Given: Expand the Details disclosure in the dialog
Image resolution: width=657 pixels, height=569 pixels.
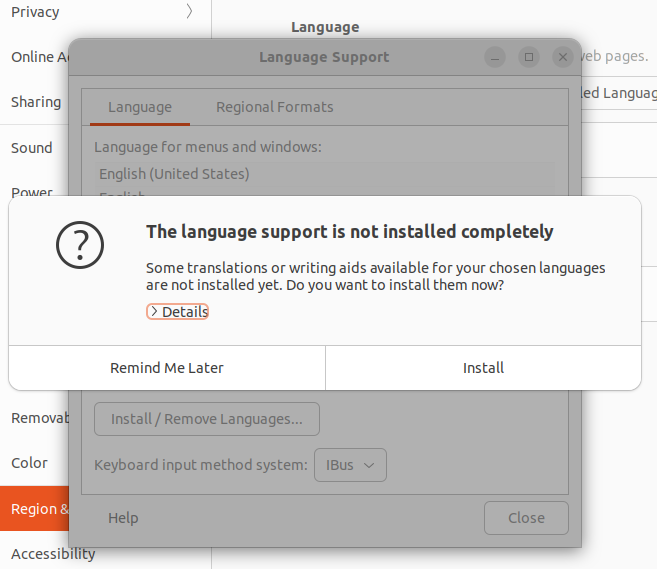Looking at the screenshot, I should click(177, 312).
